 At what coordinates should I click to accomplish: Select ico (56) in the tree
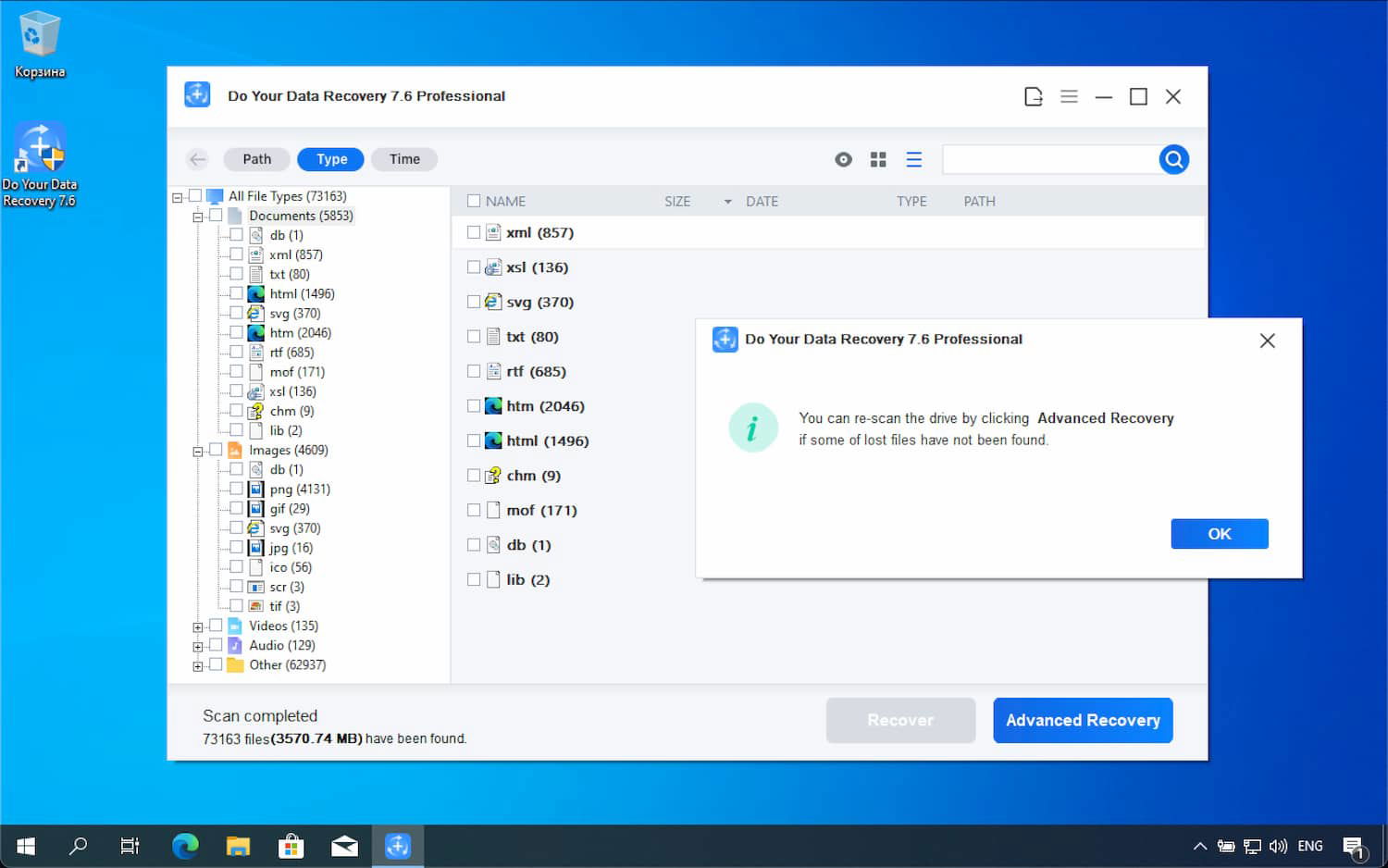291,567
